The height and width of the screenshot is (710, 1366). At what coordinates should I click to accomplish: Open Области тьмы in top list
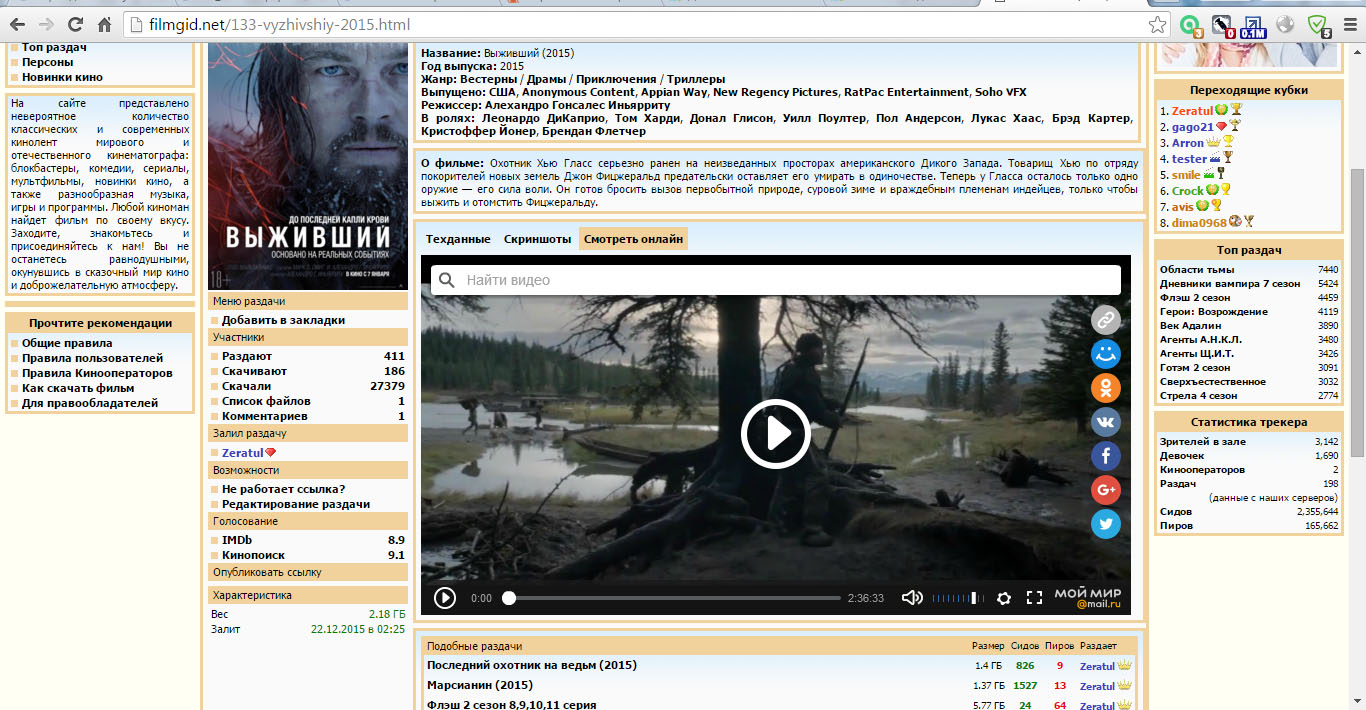coord(1197,270)
